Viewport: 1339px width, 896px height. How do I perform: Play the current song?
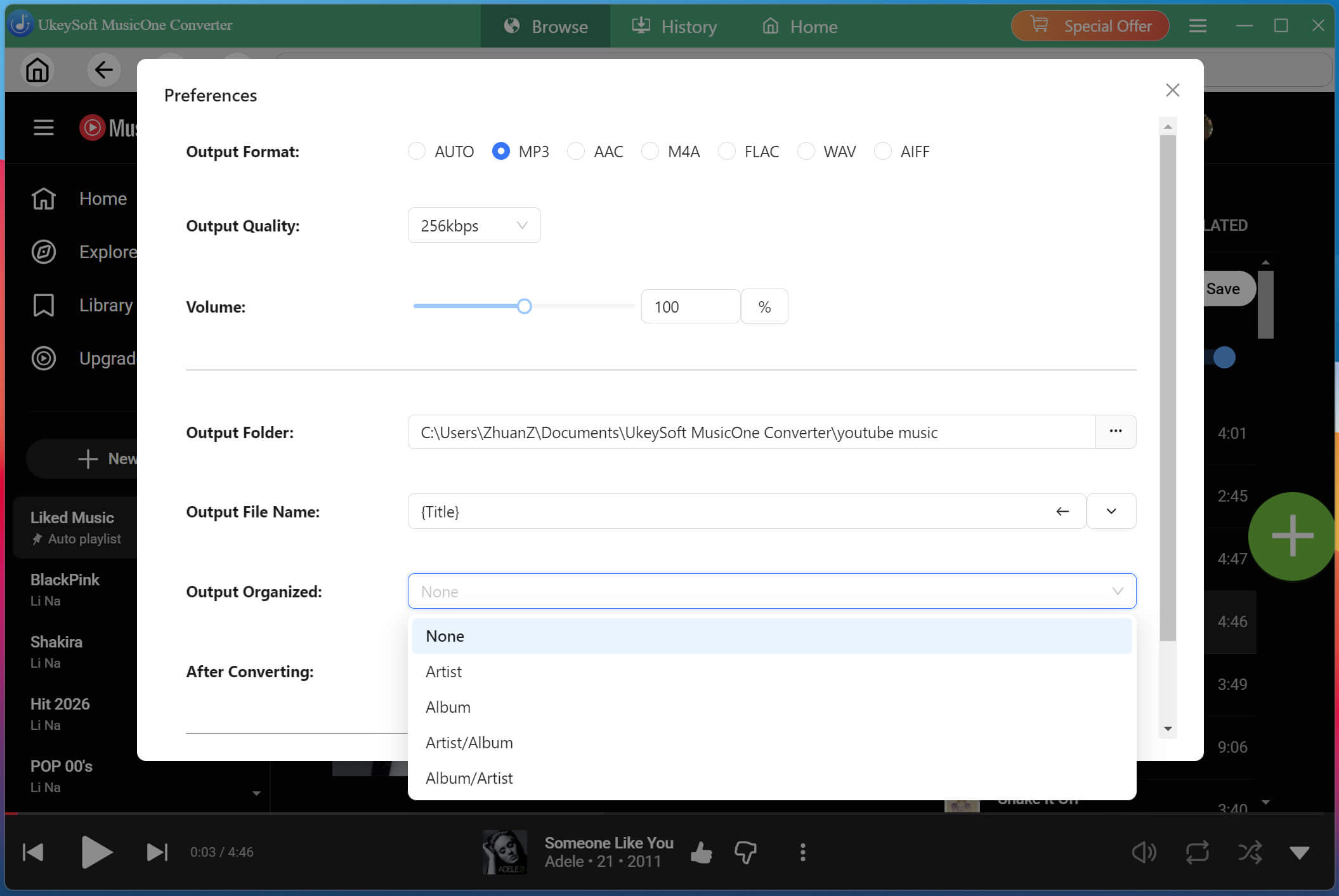96,852
